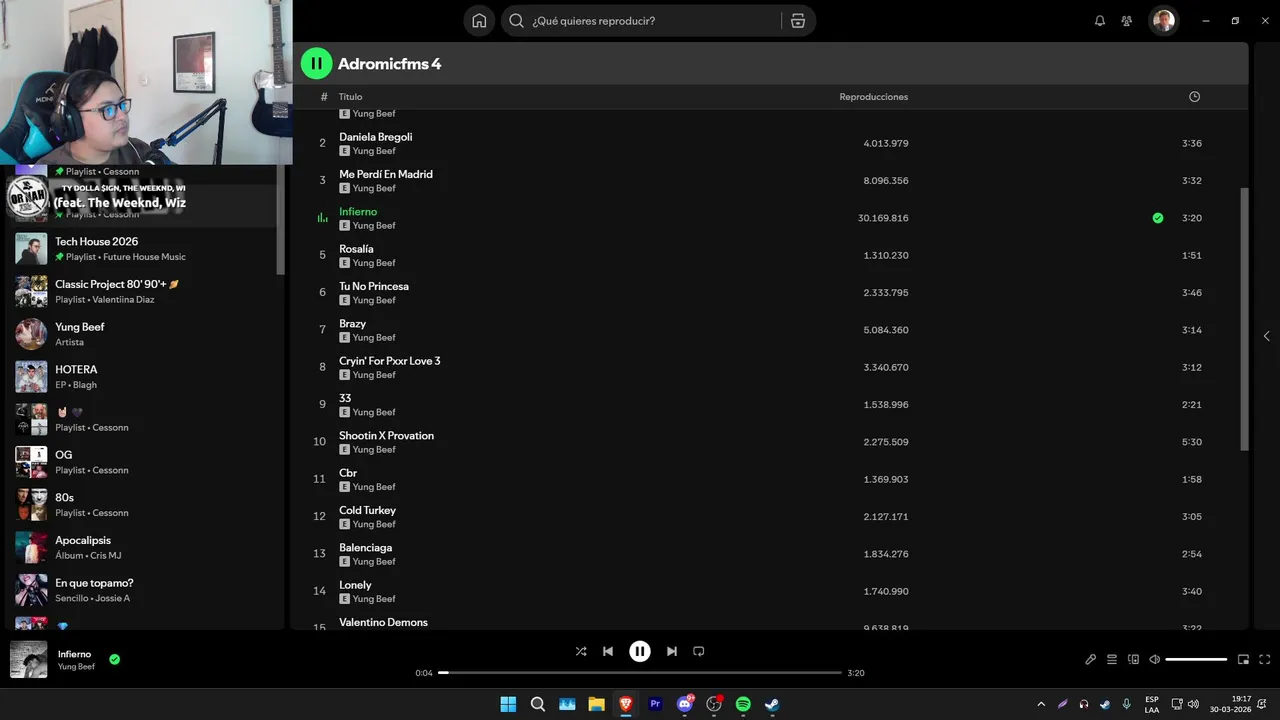Sort by duration clock icon
1280x720 pixels.
[1194, 97]
